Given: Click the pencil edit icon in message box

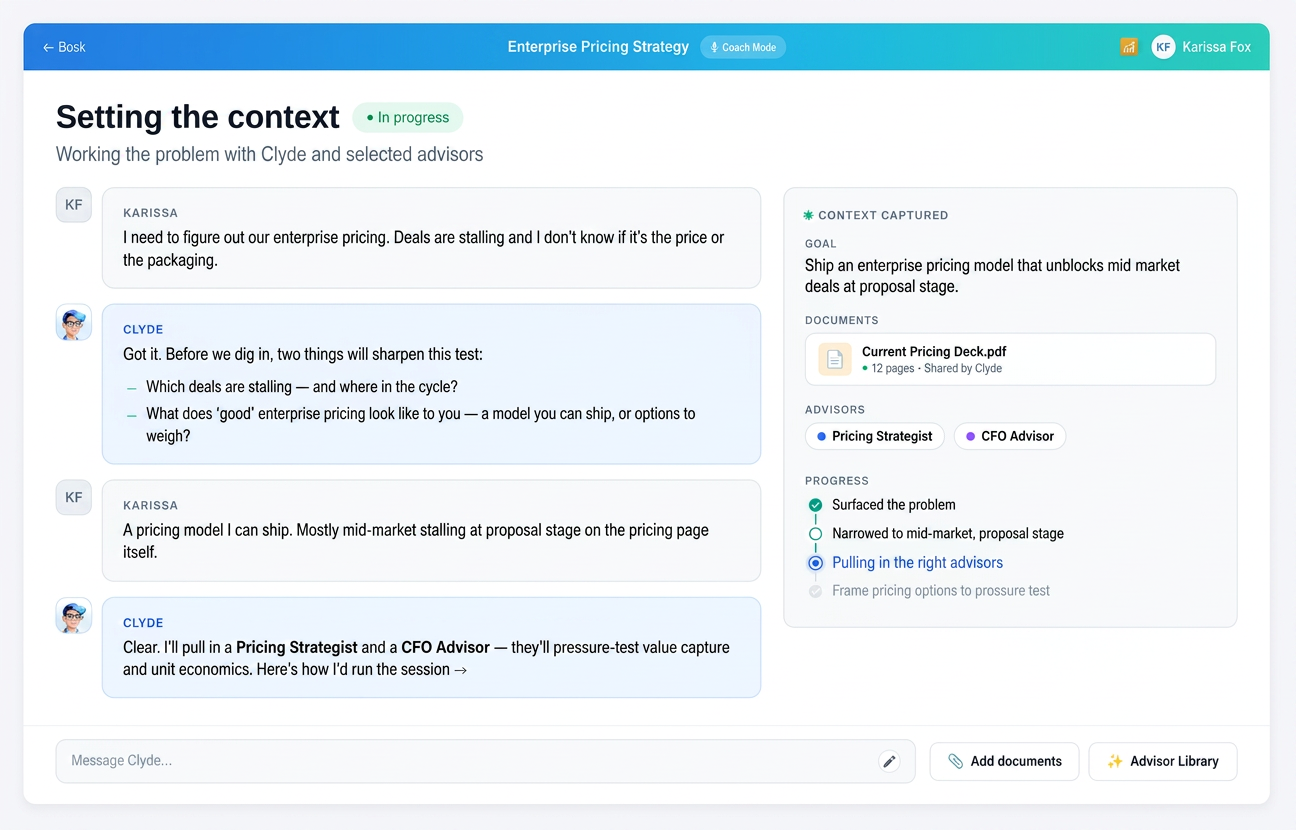Looking at the screenshot, I should (889, 761).
